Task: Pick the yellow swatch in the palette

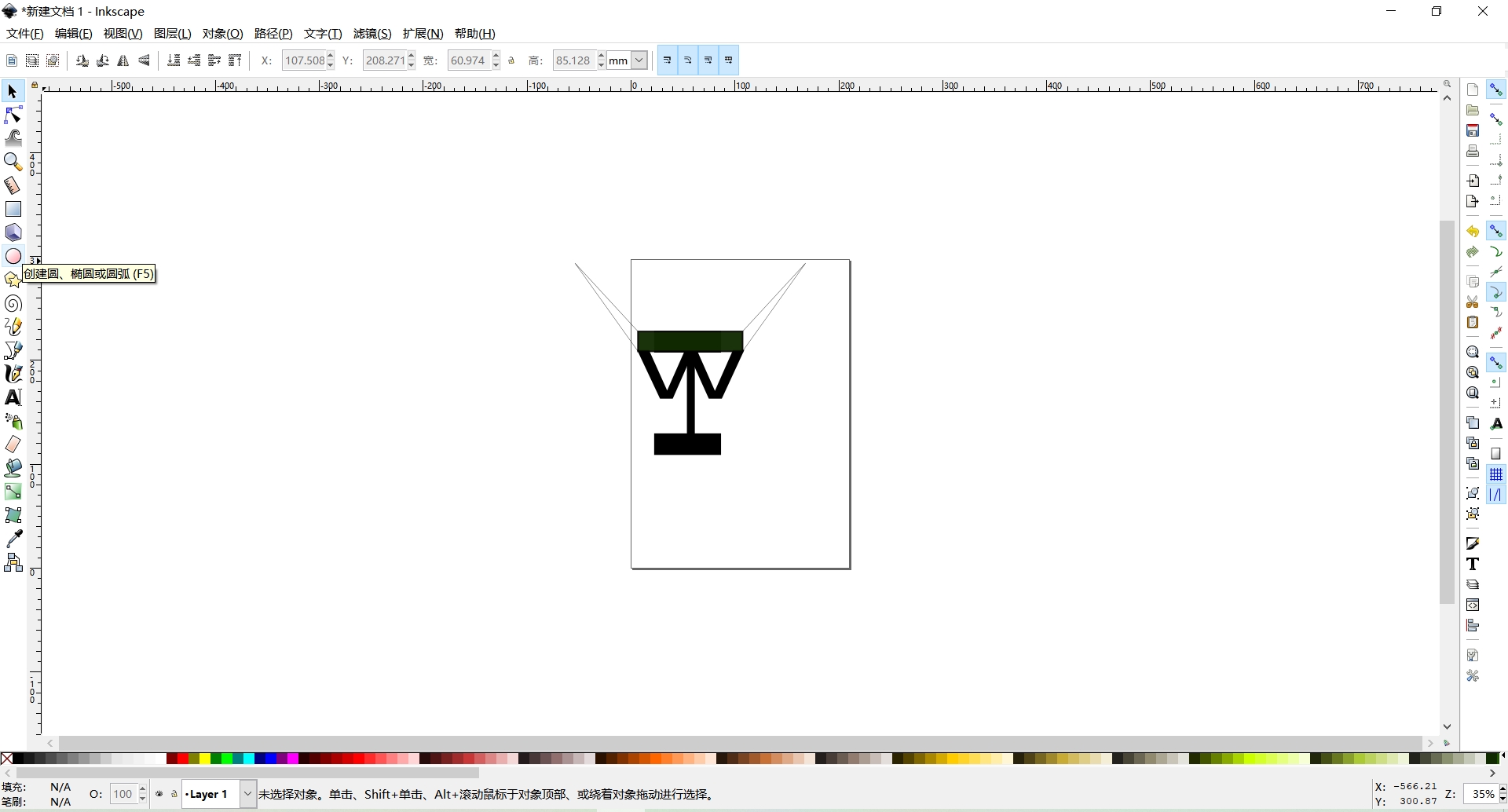Action: [x=205, y=759]
